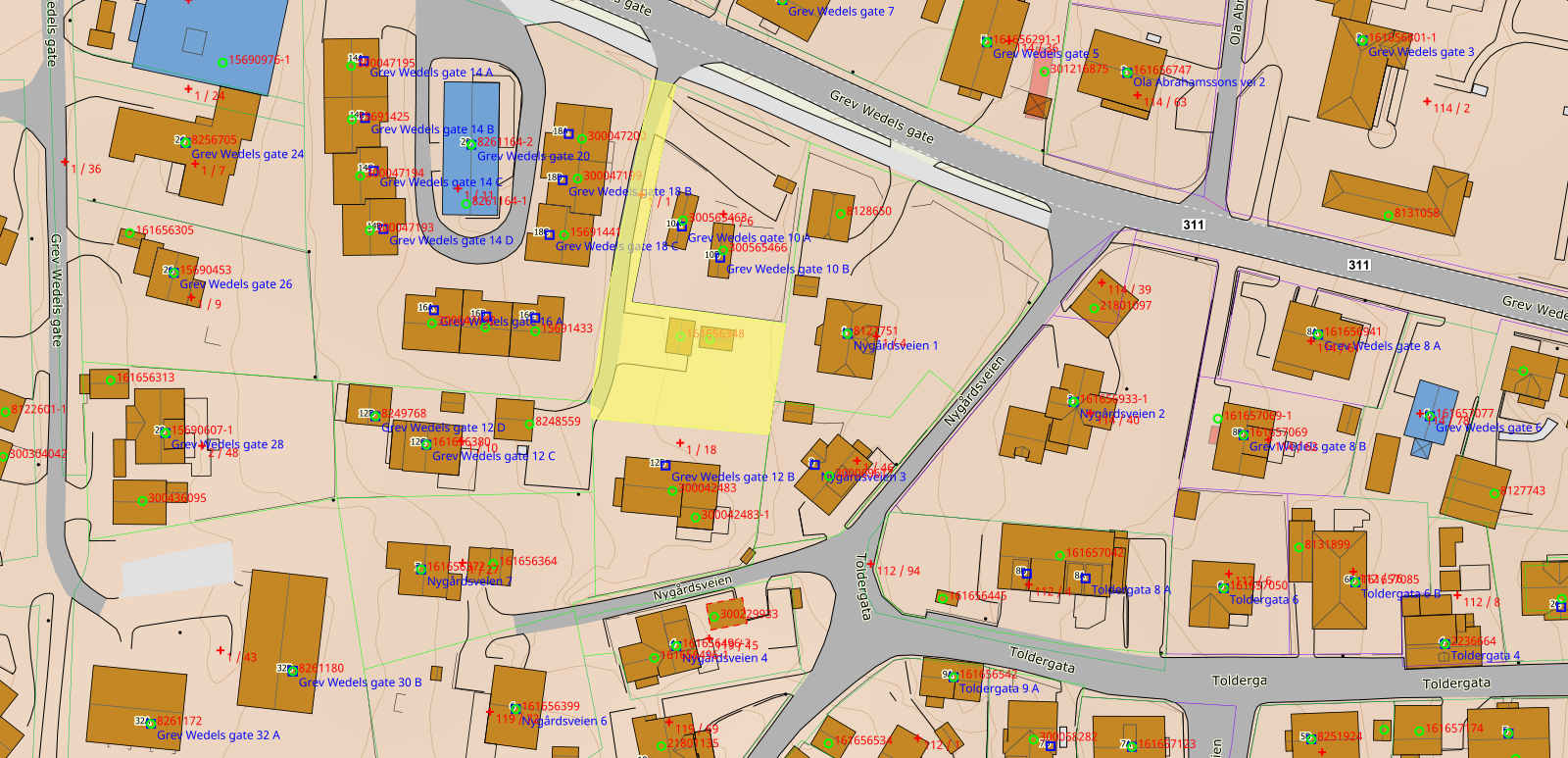Click the green marker next to 161656305
The image size is (1568, 758).
pyautogui.click(x=129, y=233)
